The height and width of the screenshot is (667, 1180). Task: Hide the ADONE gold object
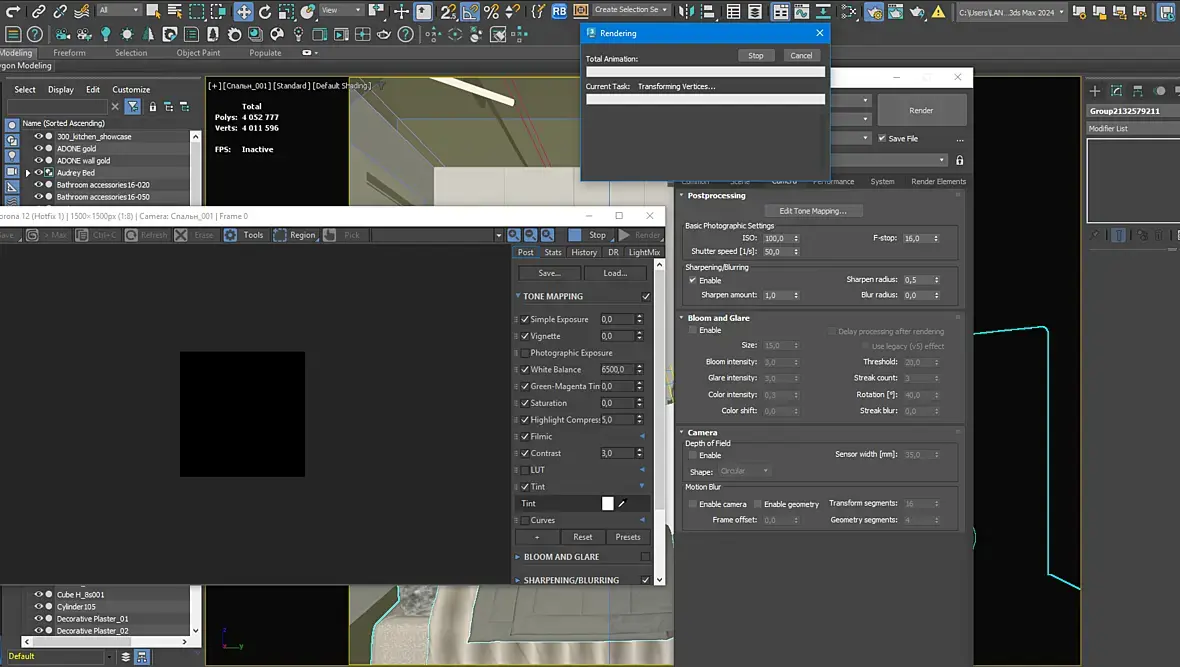coord(38,148)
